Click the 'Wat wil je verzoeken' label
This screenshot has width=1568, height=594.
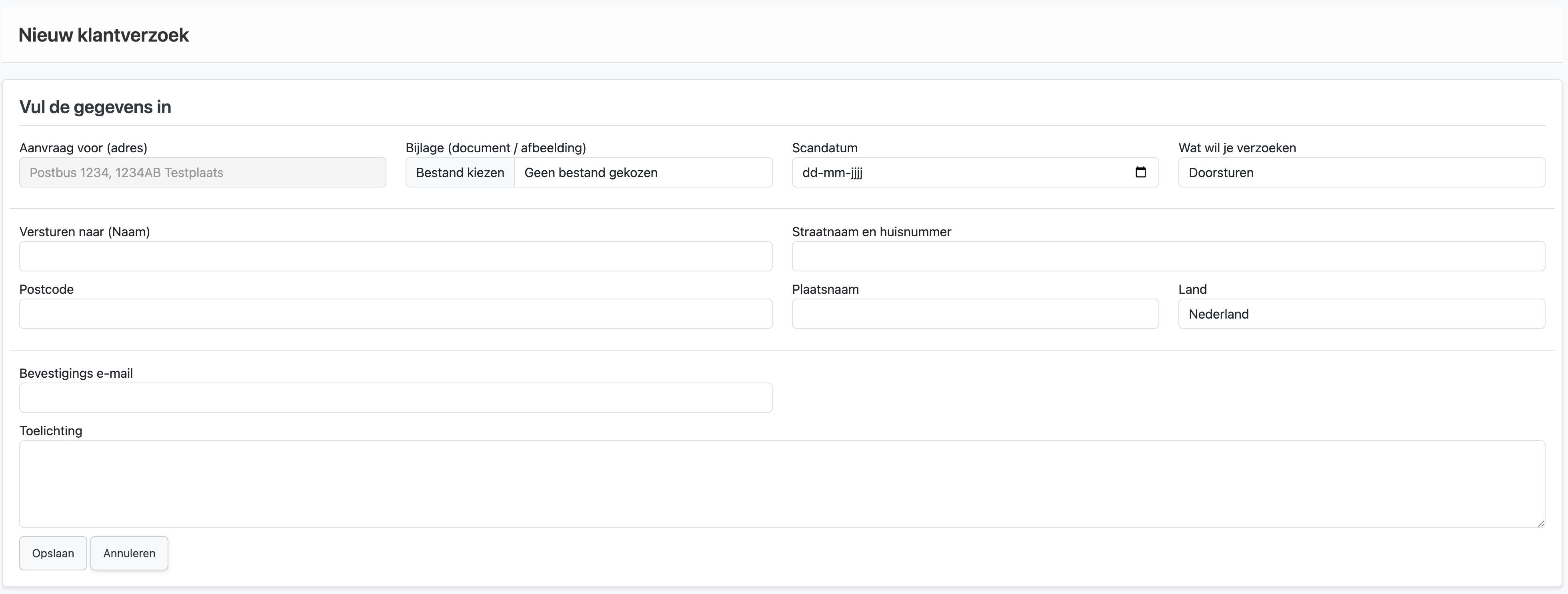pos(1237,148)
